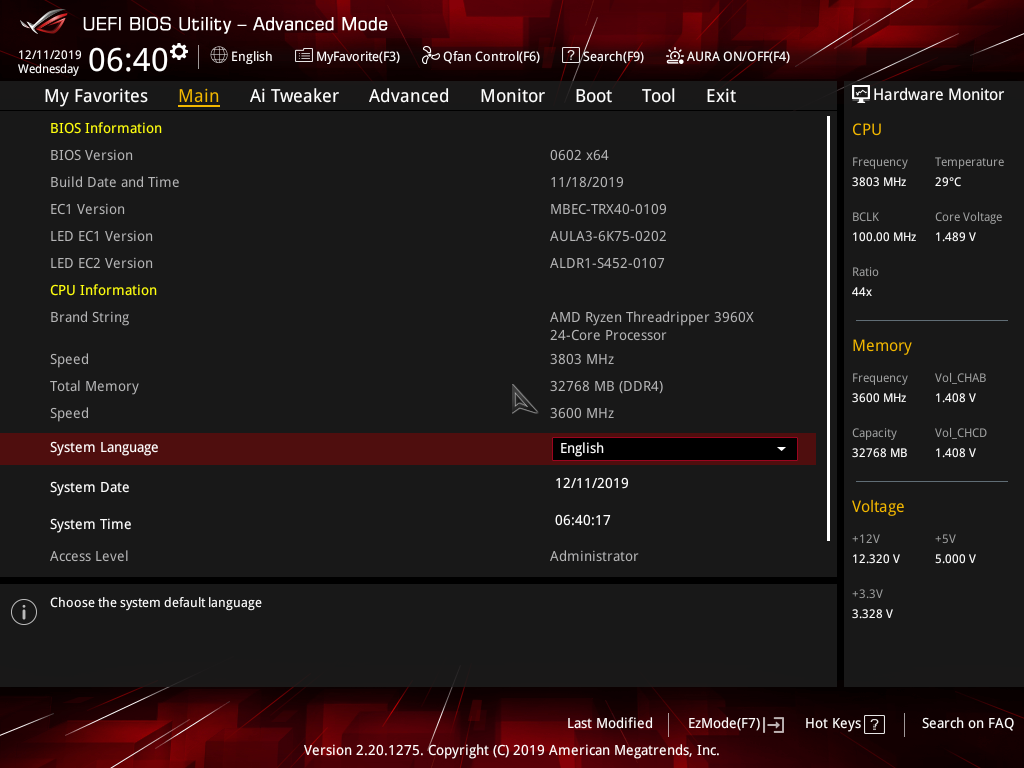1024x768 pixels.
Task: Open Qfan Control settings
Action: pos(480,56)
